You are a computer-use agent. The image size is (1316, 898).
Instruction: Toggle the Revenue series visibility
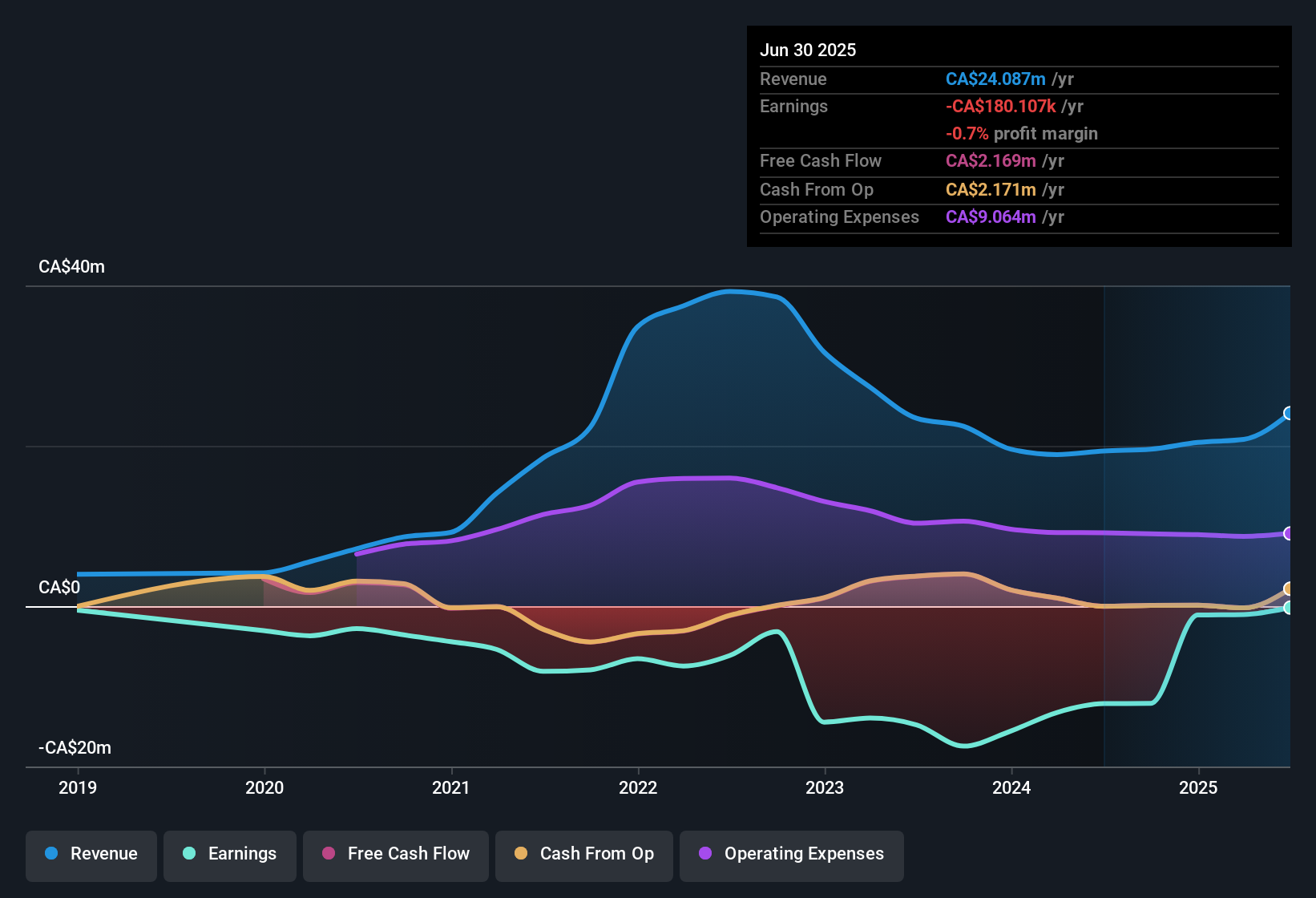(91, 855)
